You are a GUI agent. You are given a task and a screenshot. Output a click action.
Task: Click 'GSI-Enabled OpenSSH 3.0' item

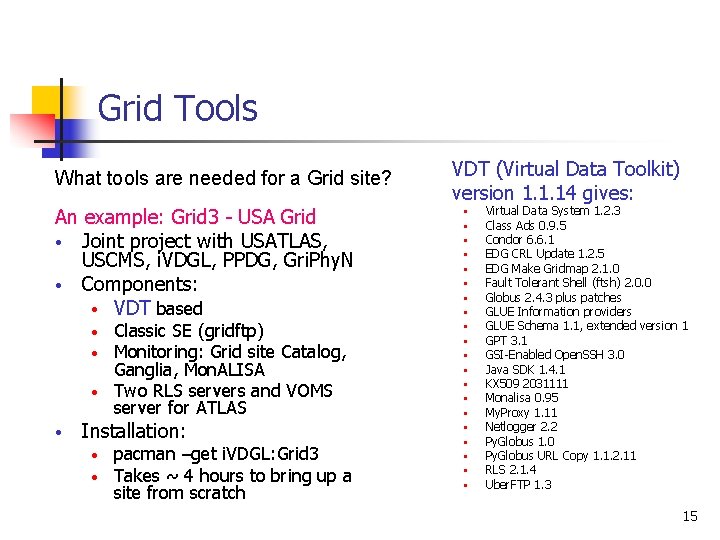pyautogui.click(x=555, y=355)
